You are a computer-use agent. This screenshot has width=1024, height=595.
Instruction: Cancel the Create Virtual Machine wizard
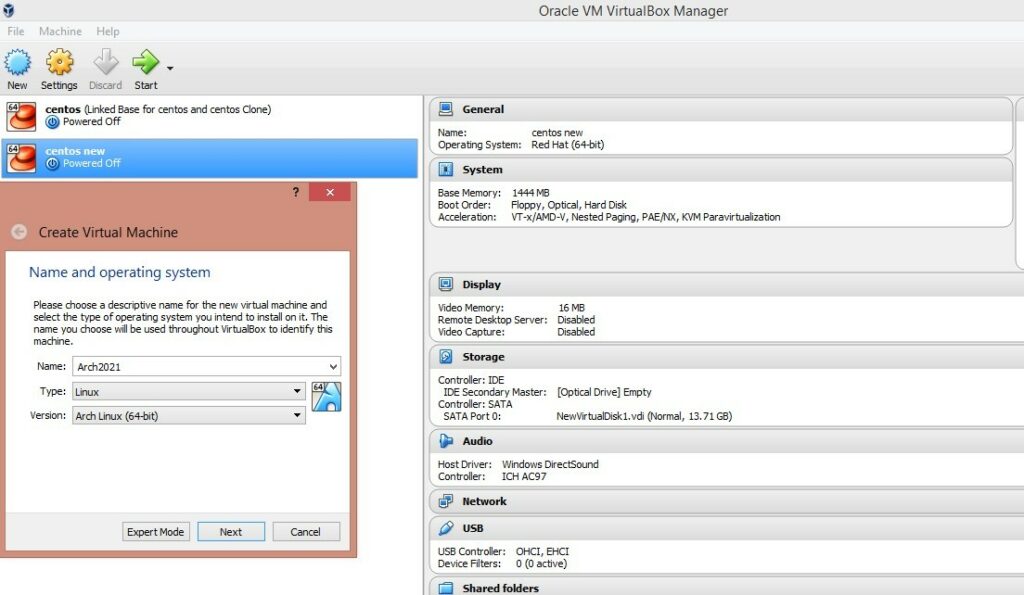[305, 532]
